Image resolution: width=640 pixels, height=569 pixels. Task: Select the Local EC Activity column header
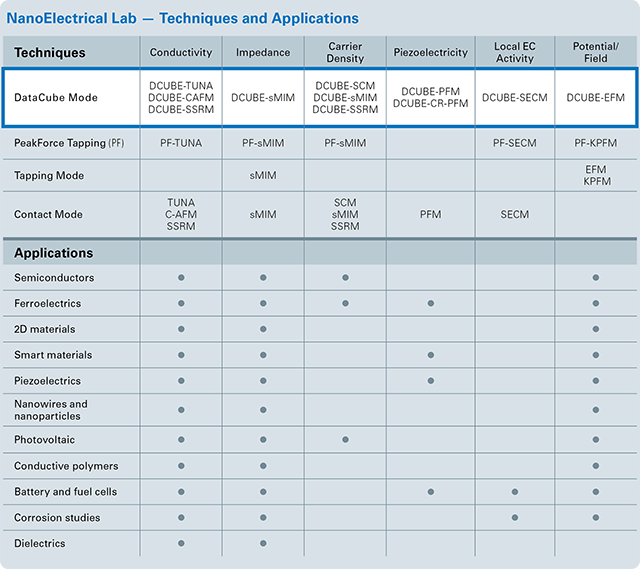point(515,52)
